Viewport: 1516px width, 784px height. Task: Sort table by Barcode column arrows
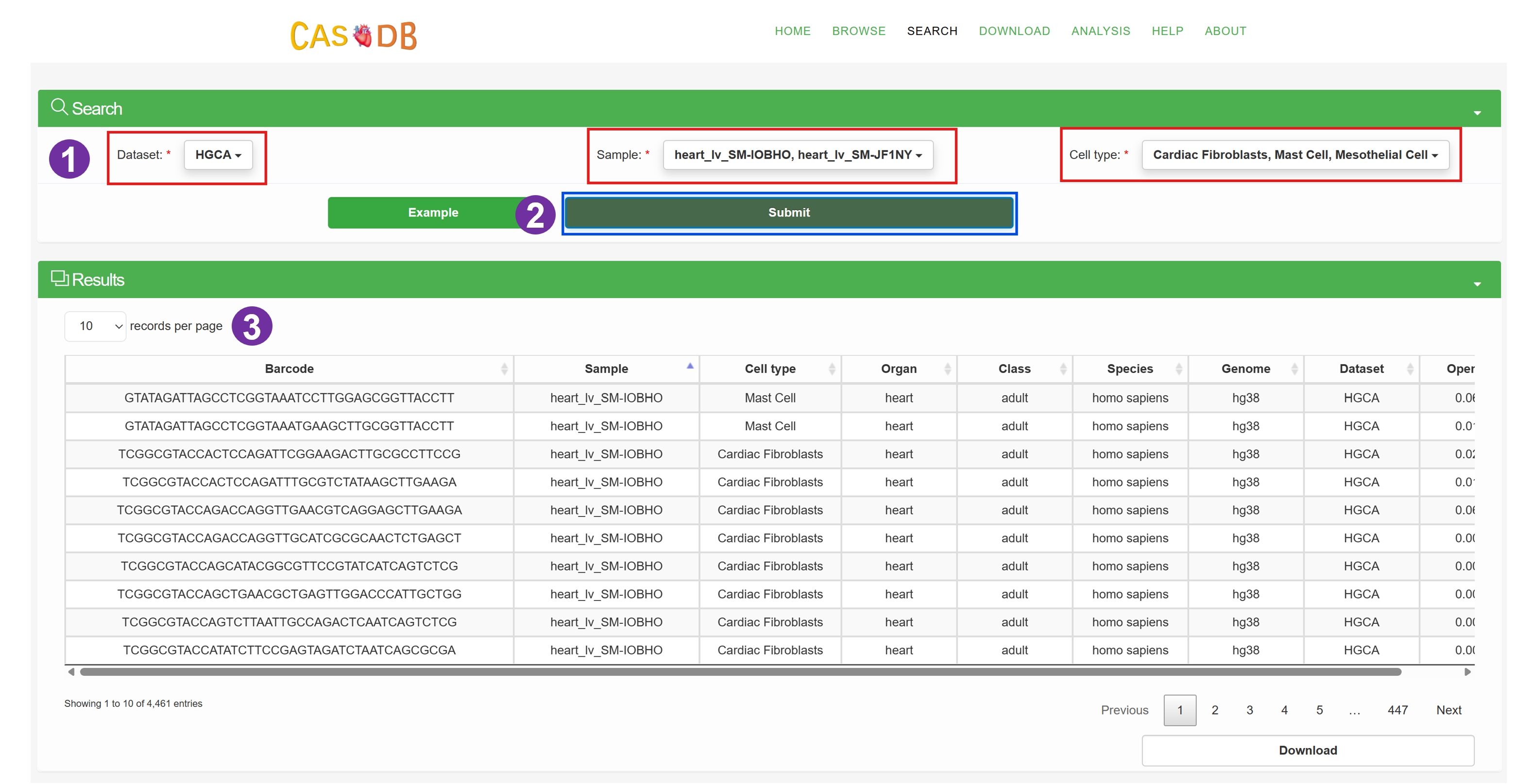coord(504,369)
